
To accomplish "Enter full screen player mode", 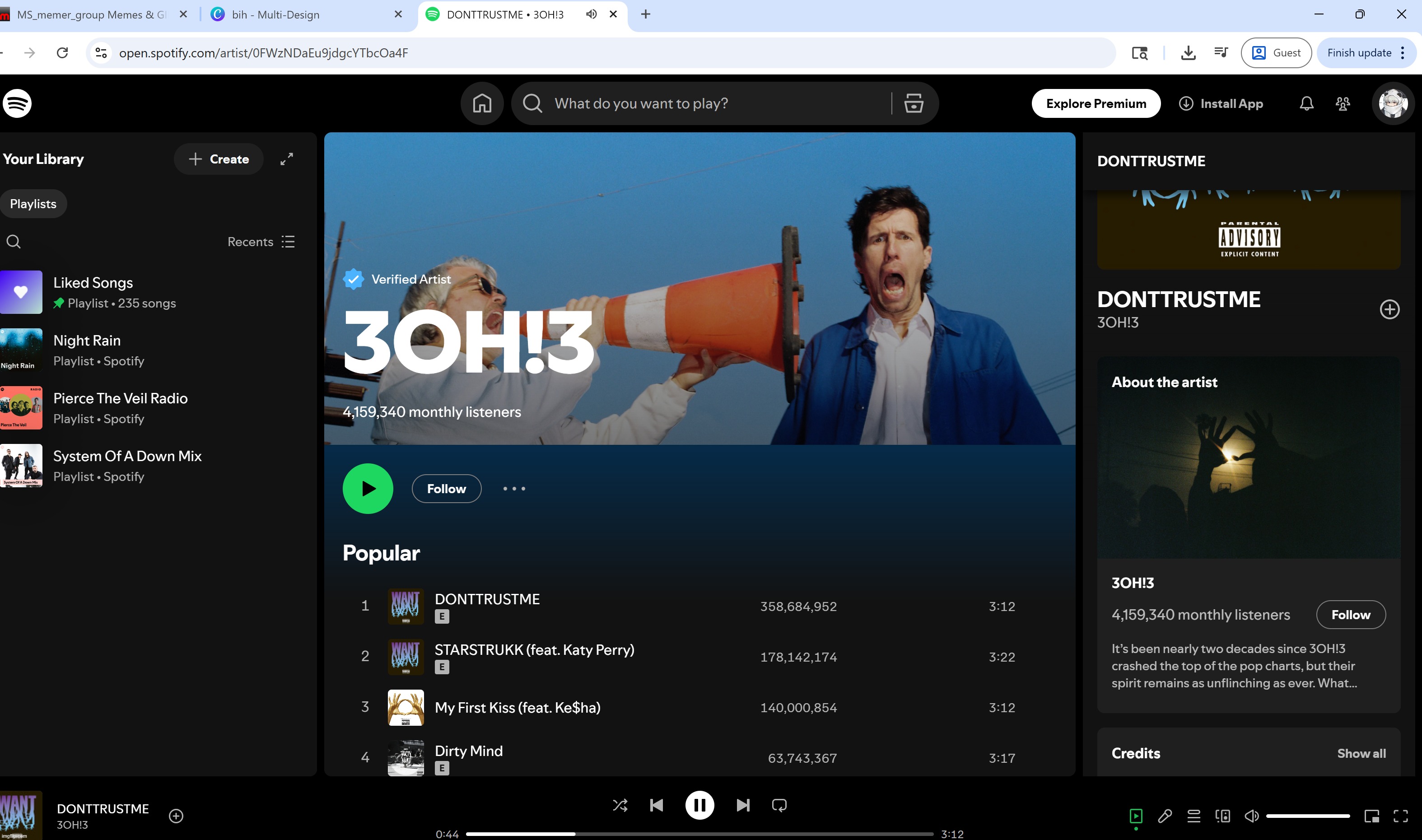I will point(1400,816).
